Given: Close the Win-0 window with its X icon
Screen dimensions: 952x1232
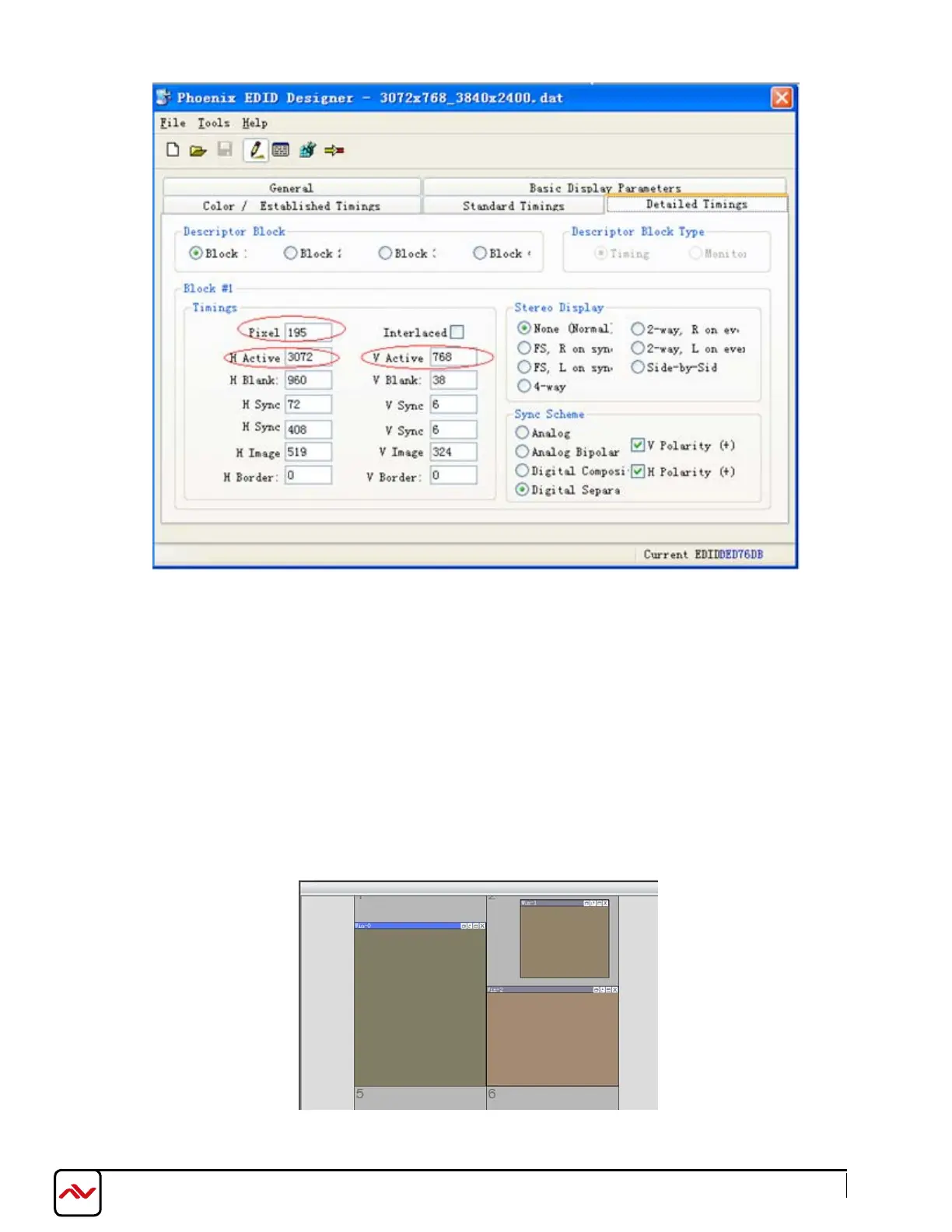Looking at the screenshot, I should point(482,926).
